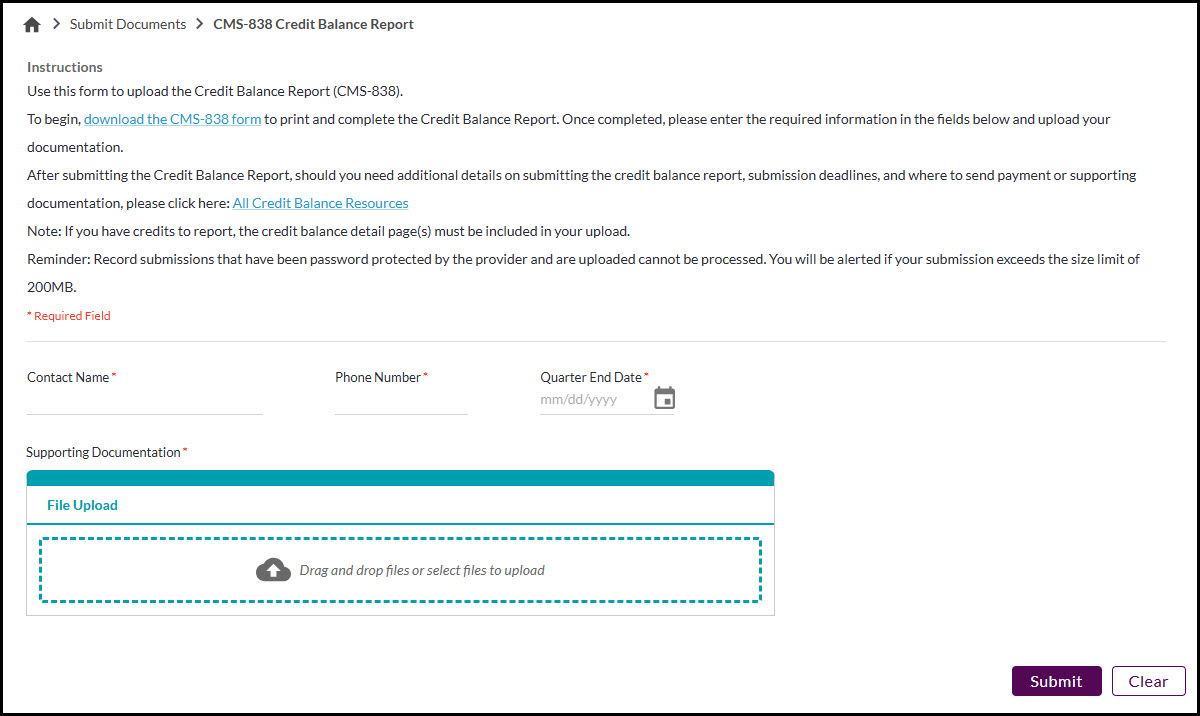The width and height of the screenshot is (1200, 716).
Task: Click the Clear button
Action: 1148,681
